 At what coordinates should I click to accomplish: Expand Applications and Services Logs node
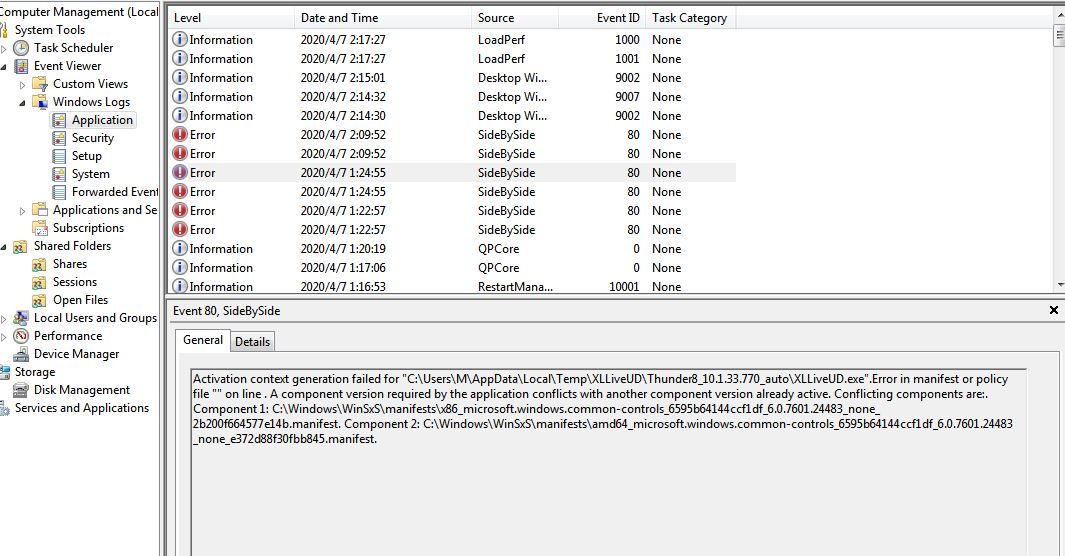(22, 210)
